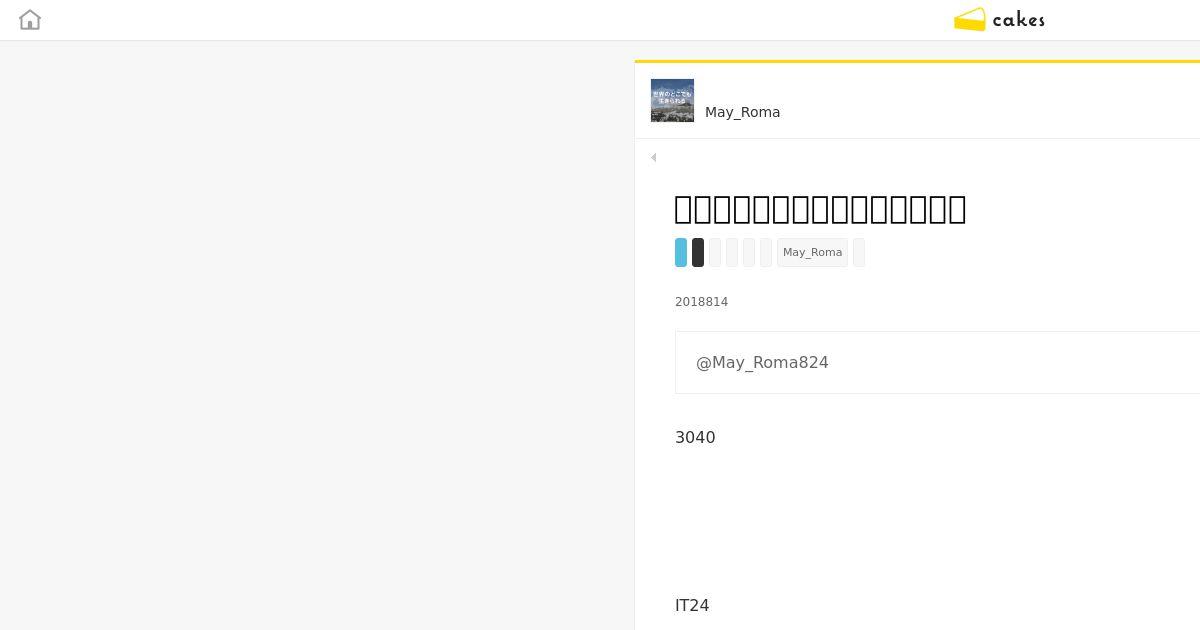Click gray tag chip just before May_Roma tag
Screen dimensions: 1200x630
point(766,252)
